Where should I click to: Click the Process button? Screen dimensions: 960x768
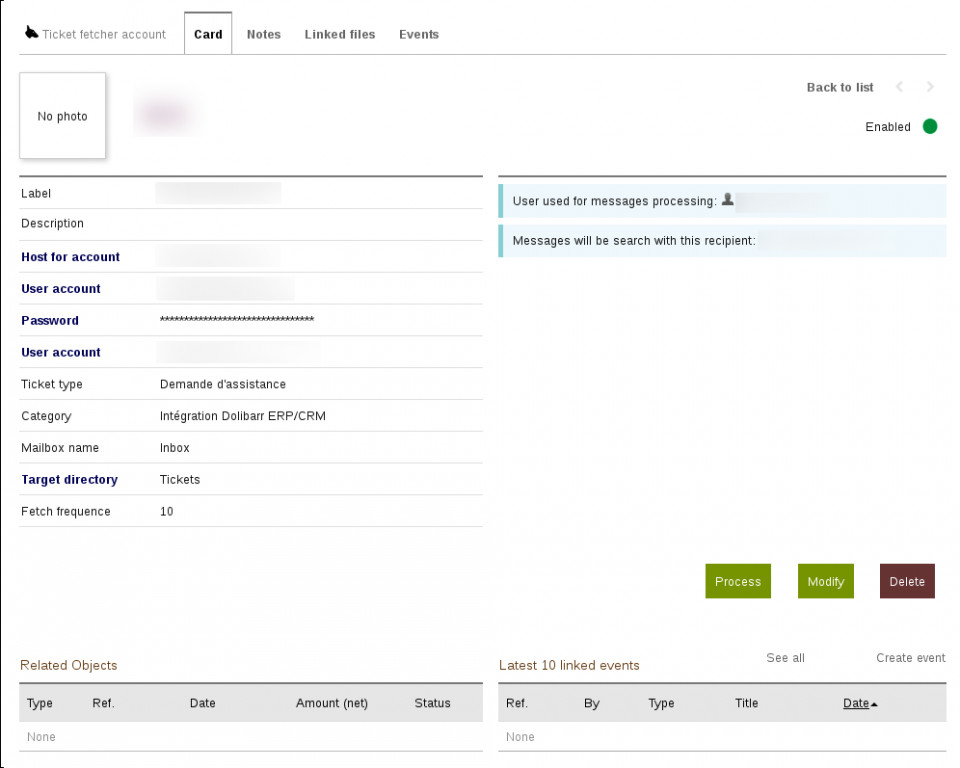tap(738, 581)
